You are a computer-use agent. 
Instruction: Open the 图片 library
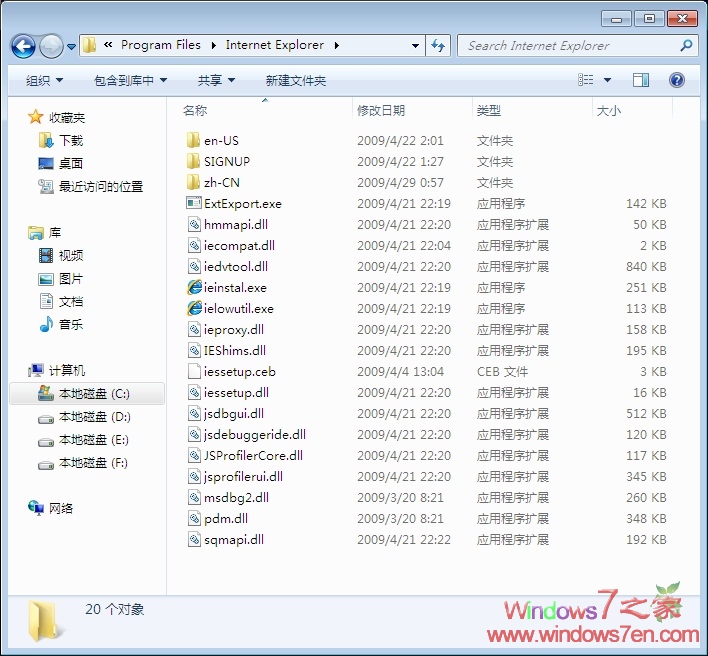coord(71,279)
